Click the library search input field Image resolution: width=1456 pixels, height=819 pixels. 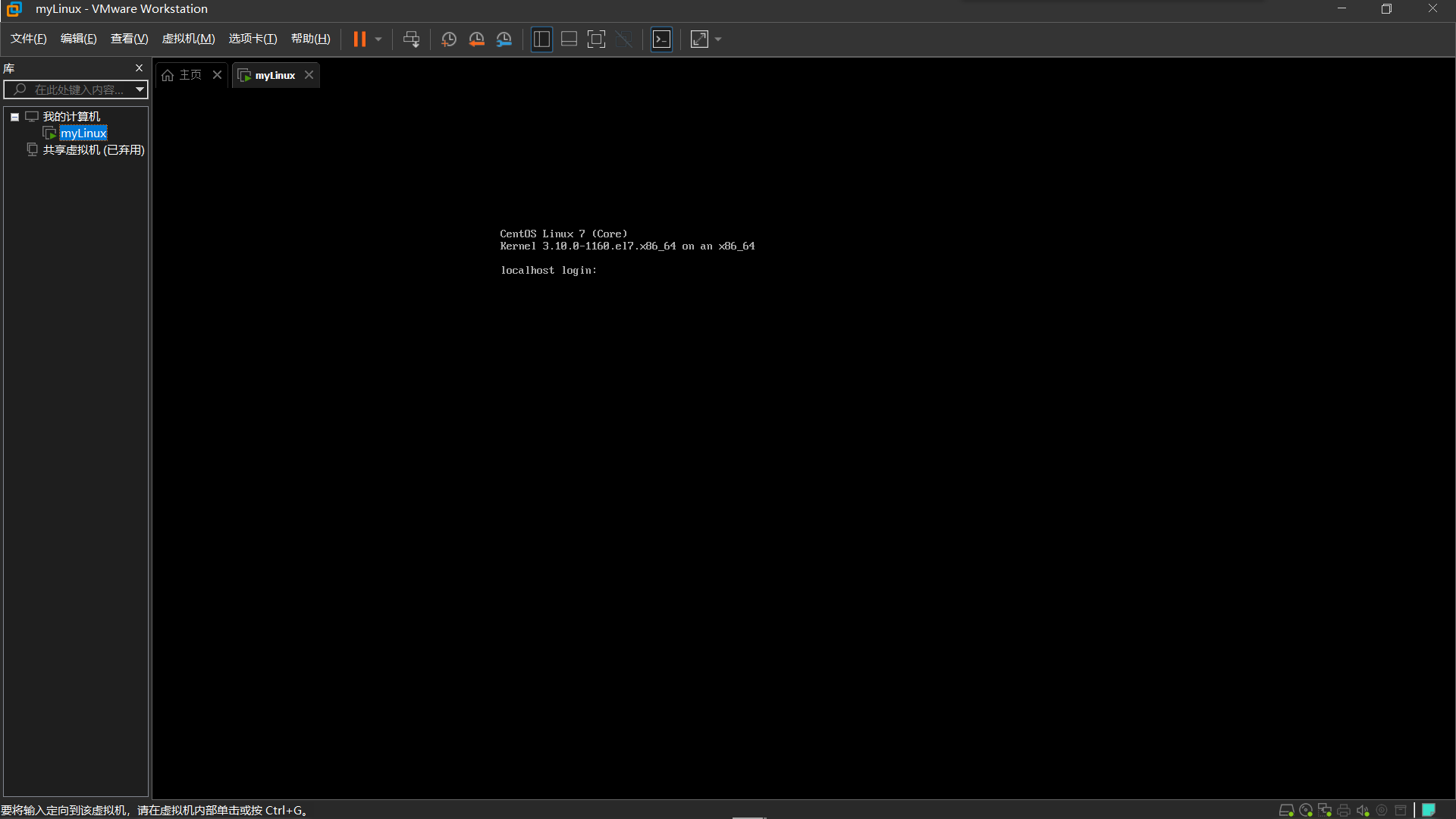(76, 89)
